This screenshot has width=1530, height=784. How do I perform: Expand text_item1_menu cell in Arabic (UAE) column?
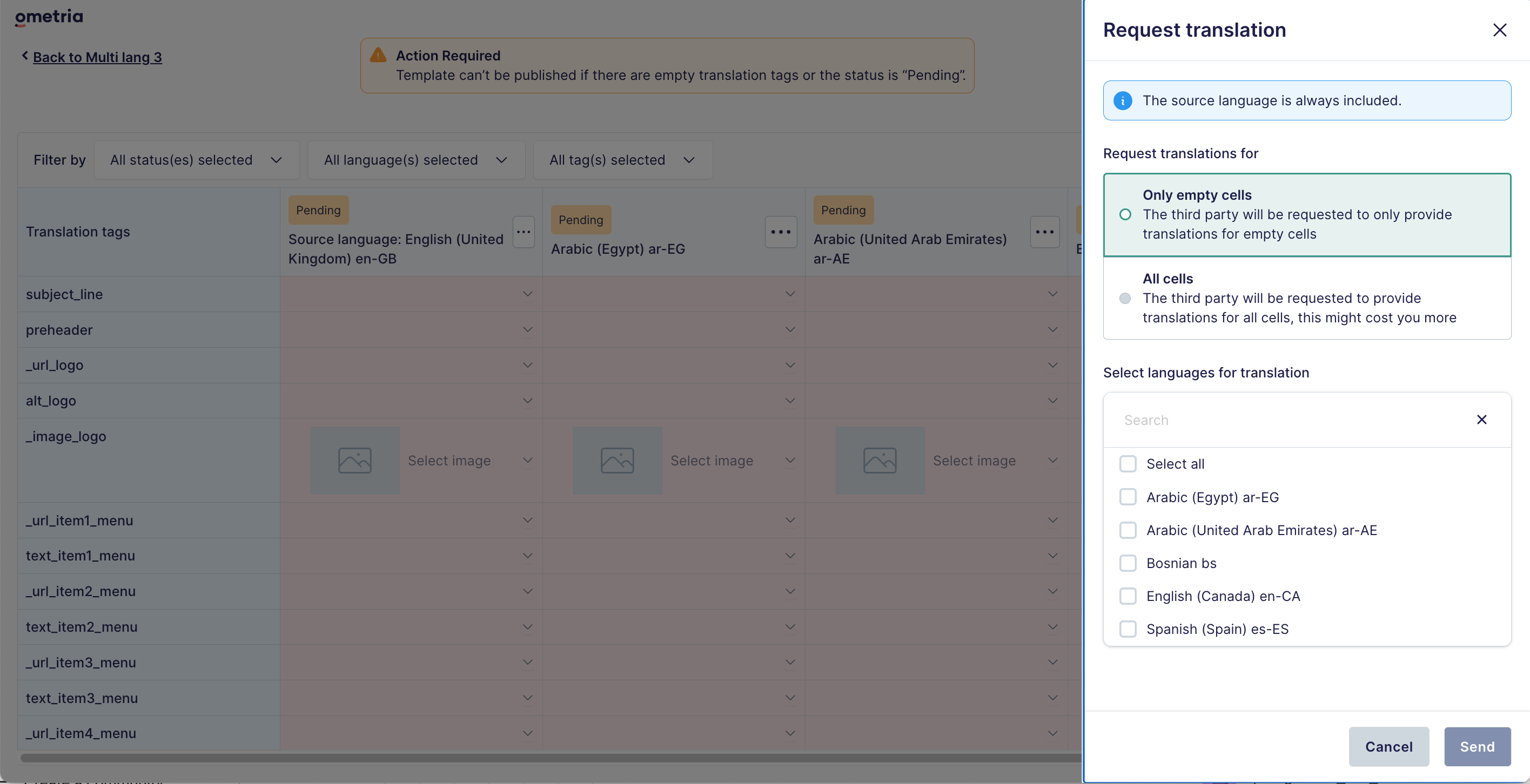(x=1052, y=556)
